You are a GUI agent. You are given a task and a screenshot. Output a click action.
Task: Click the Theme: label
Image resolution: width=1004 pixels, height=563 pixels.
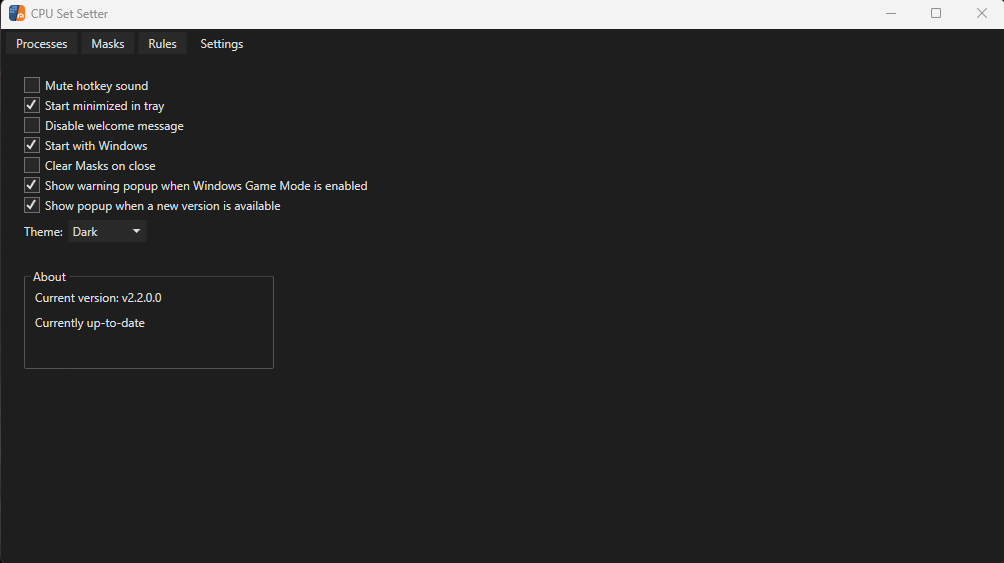point(44,232)
